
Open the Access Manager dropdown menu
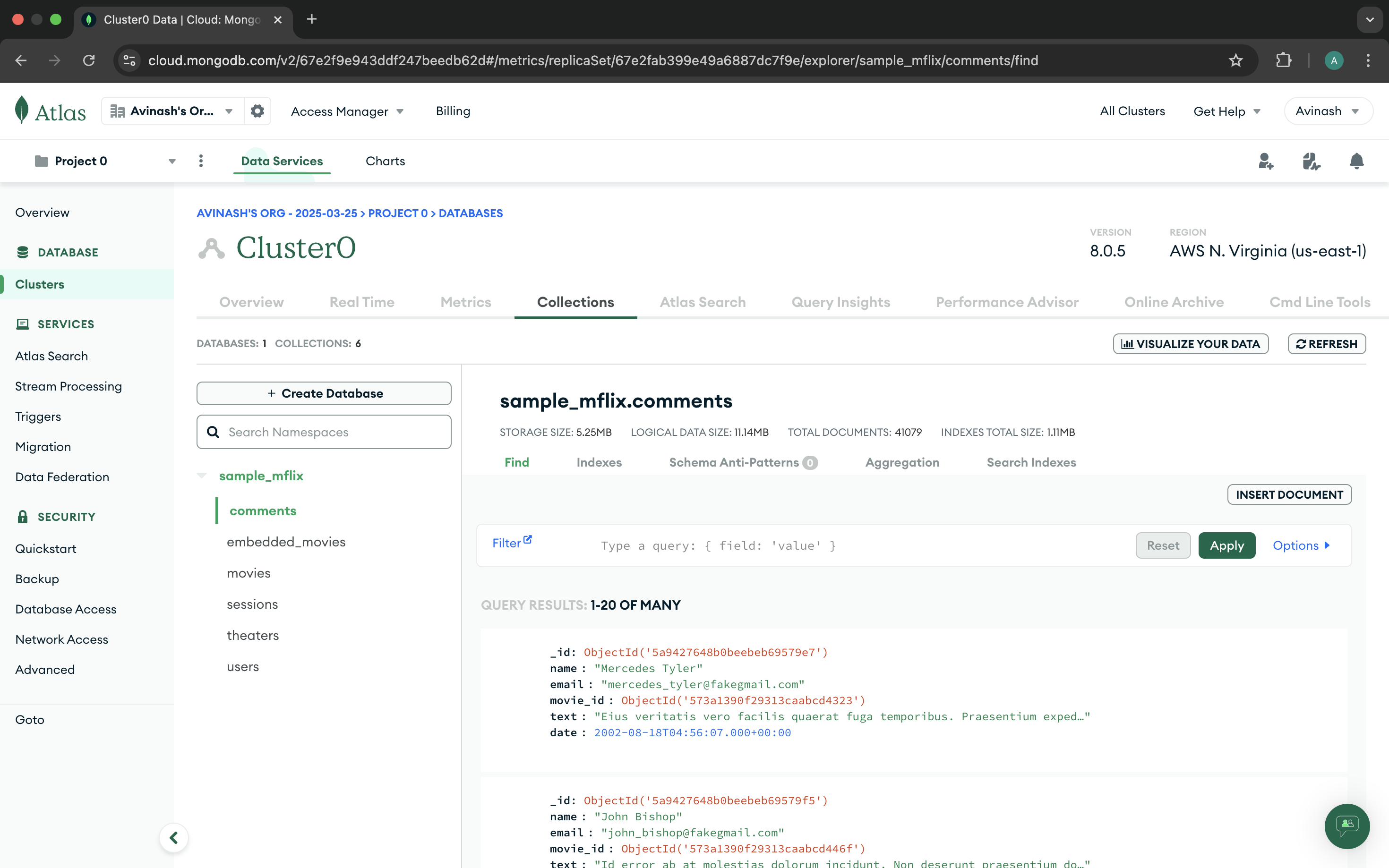[347, 111]
